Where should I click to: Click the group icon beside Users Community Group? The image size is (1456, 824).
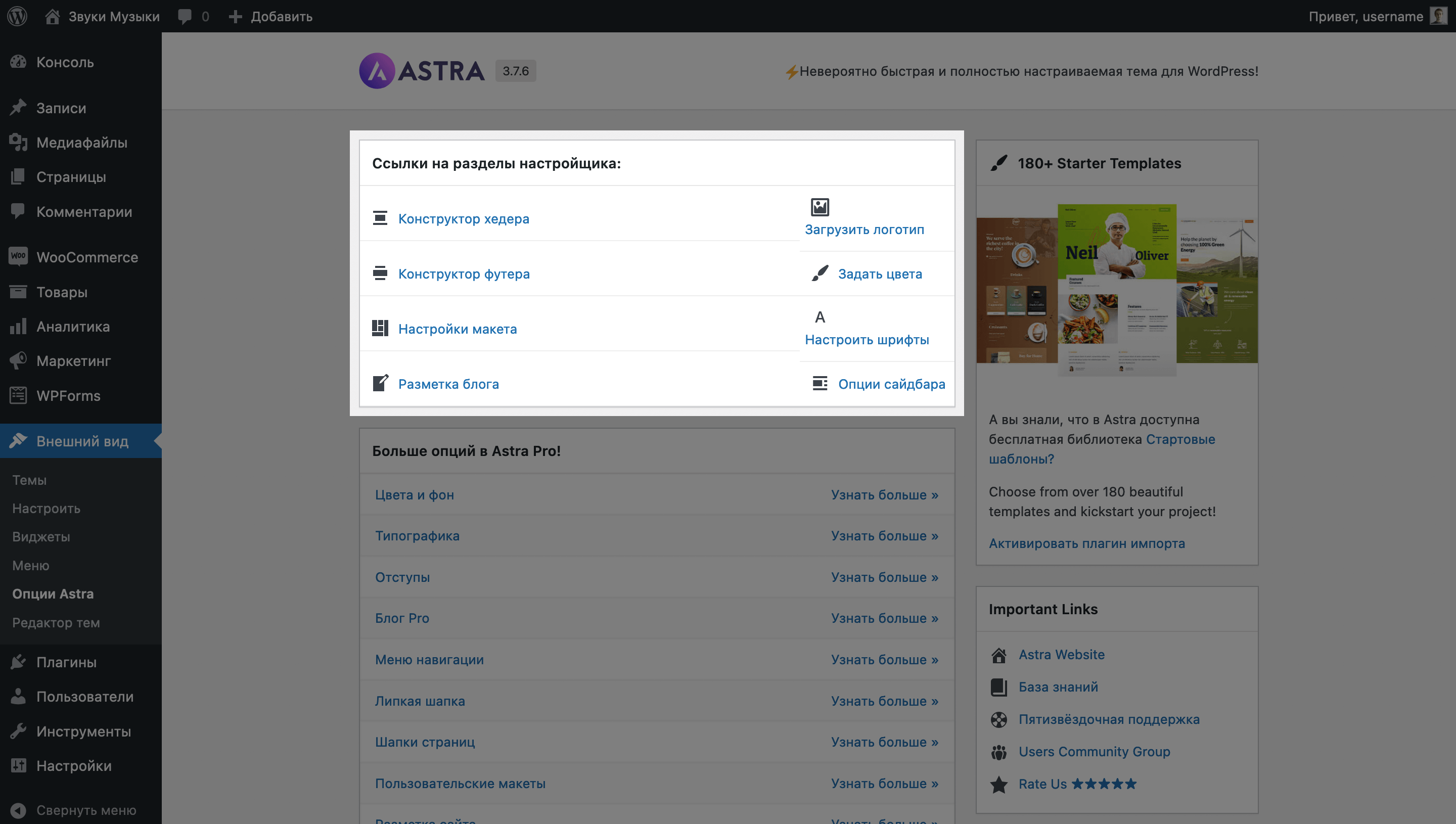pyautogui.click(x=999, y=752)
